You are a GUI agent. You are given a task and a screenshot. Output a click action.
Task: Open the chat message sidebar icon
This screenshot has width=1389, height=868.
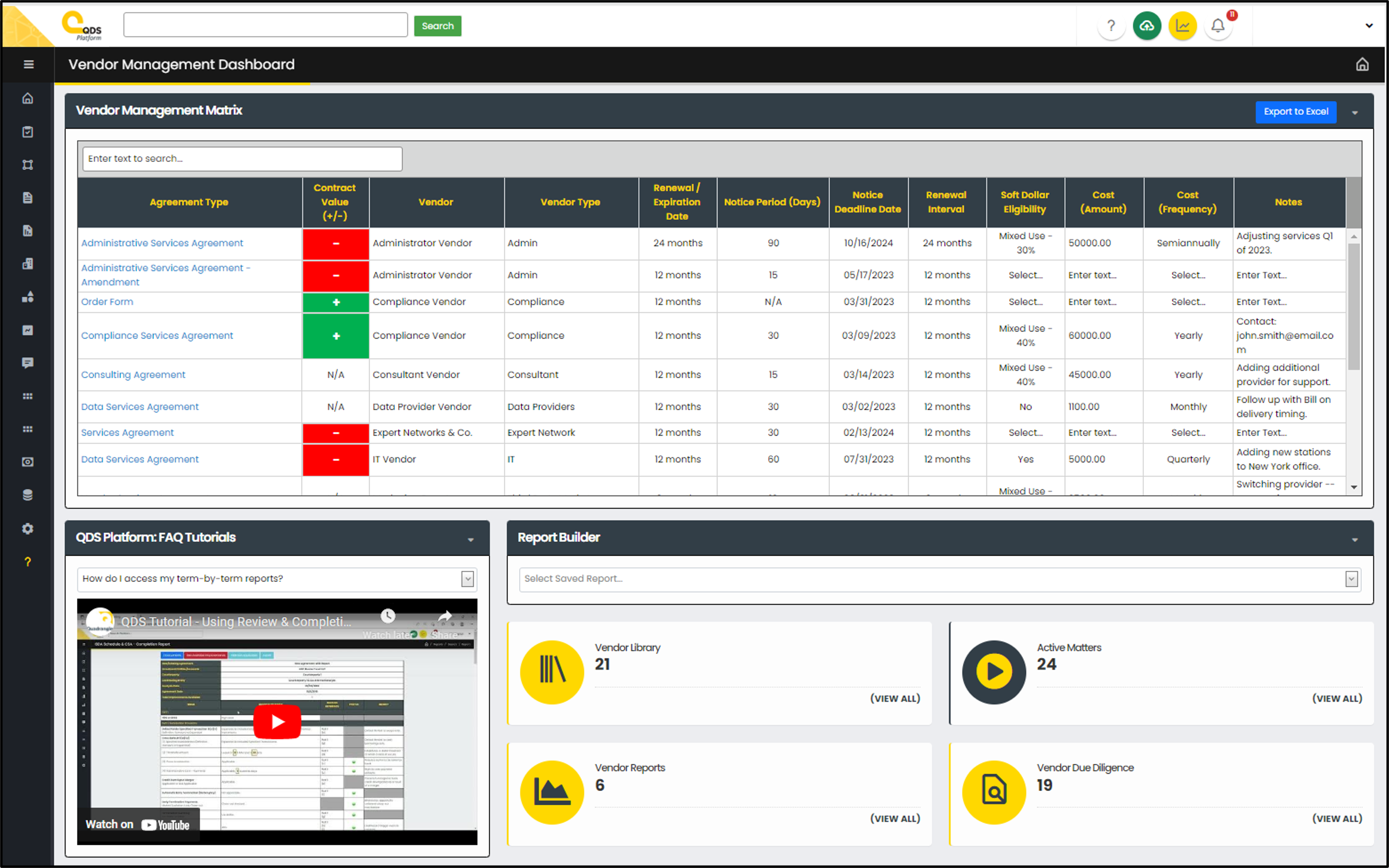click(28, 363)
